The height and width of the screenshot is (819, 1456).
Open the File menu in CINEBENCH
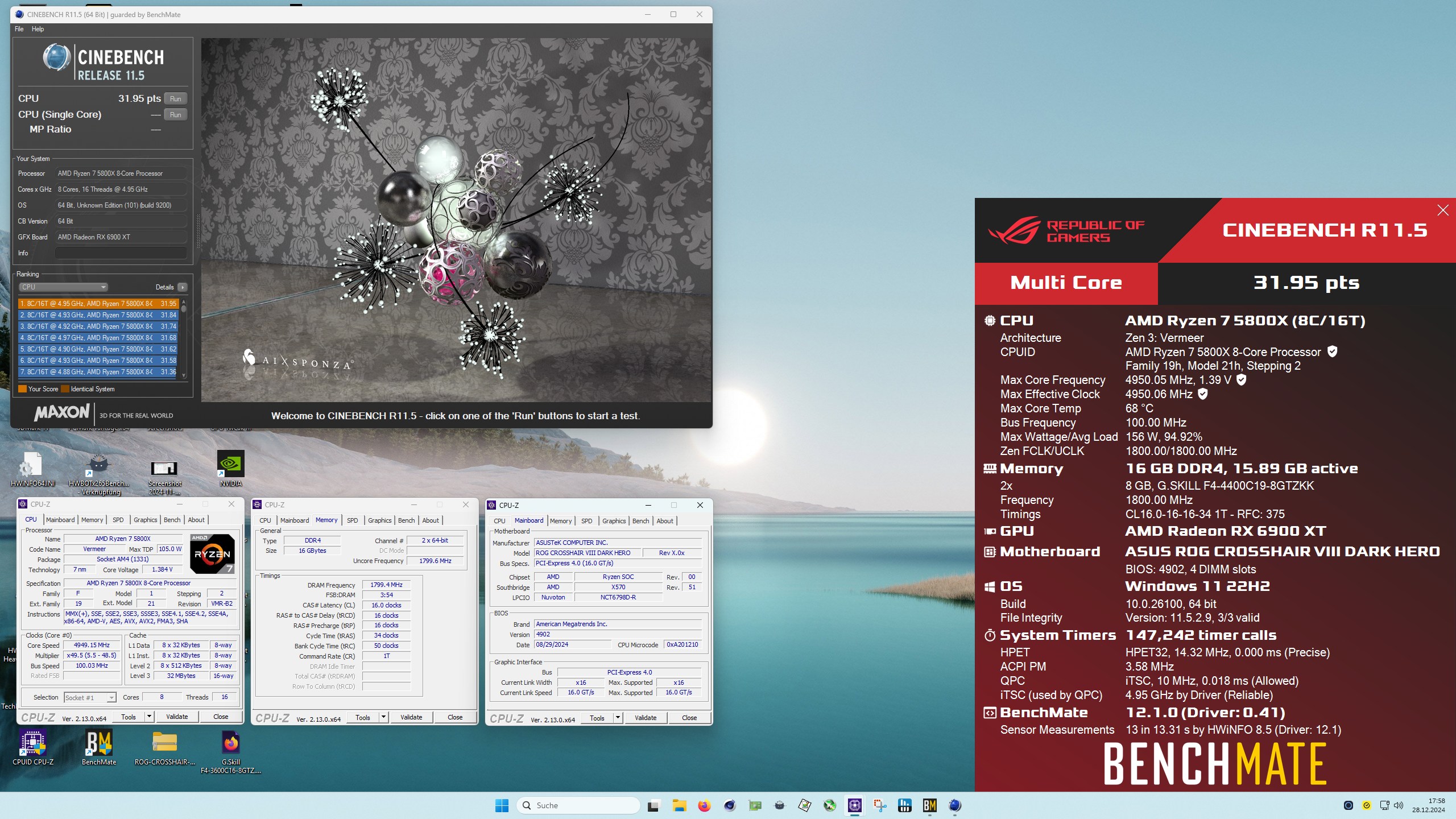click(x=19, y=29)
